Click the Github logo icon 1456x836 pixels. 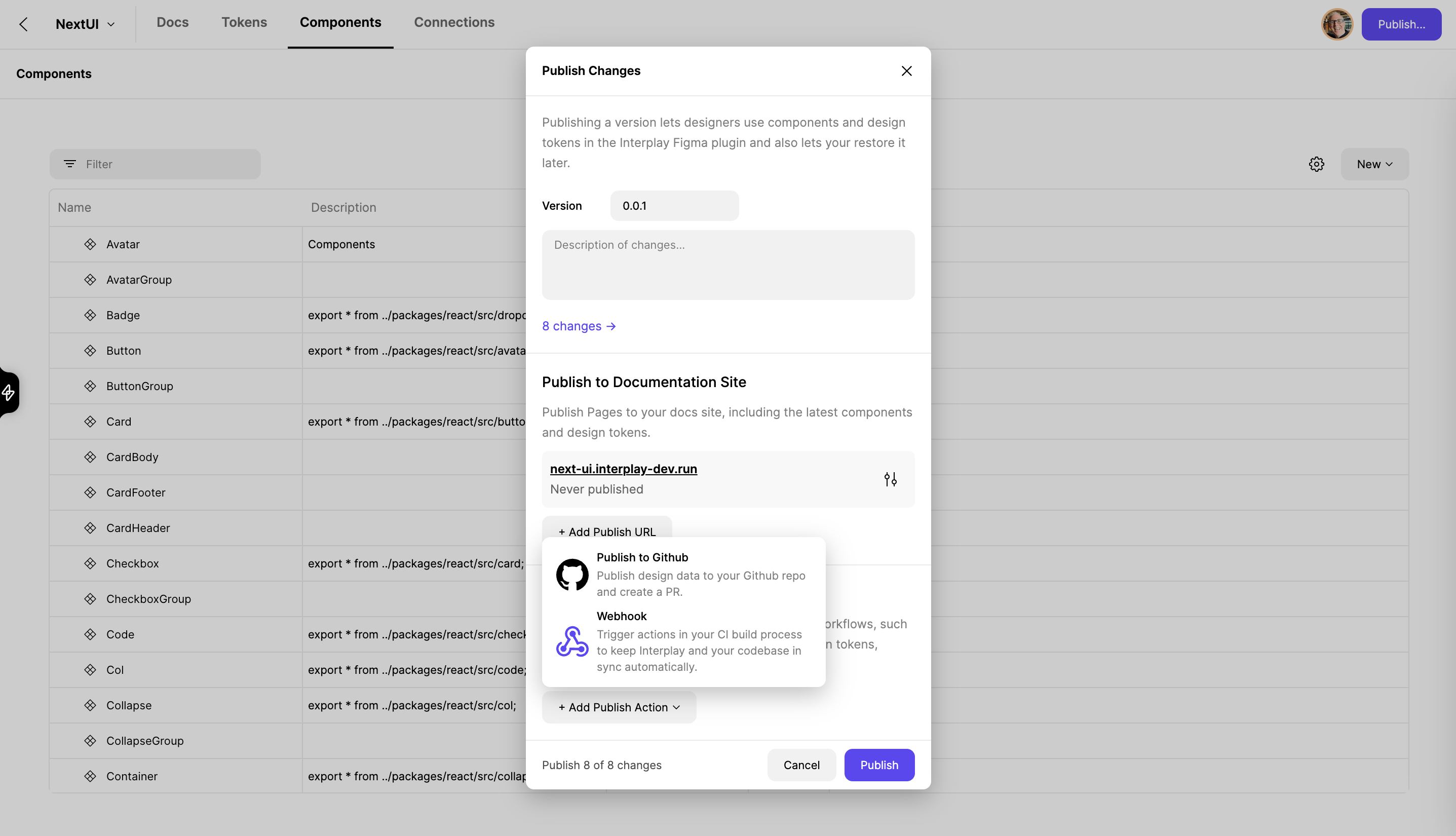(x=572, y=574)
